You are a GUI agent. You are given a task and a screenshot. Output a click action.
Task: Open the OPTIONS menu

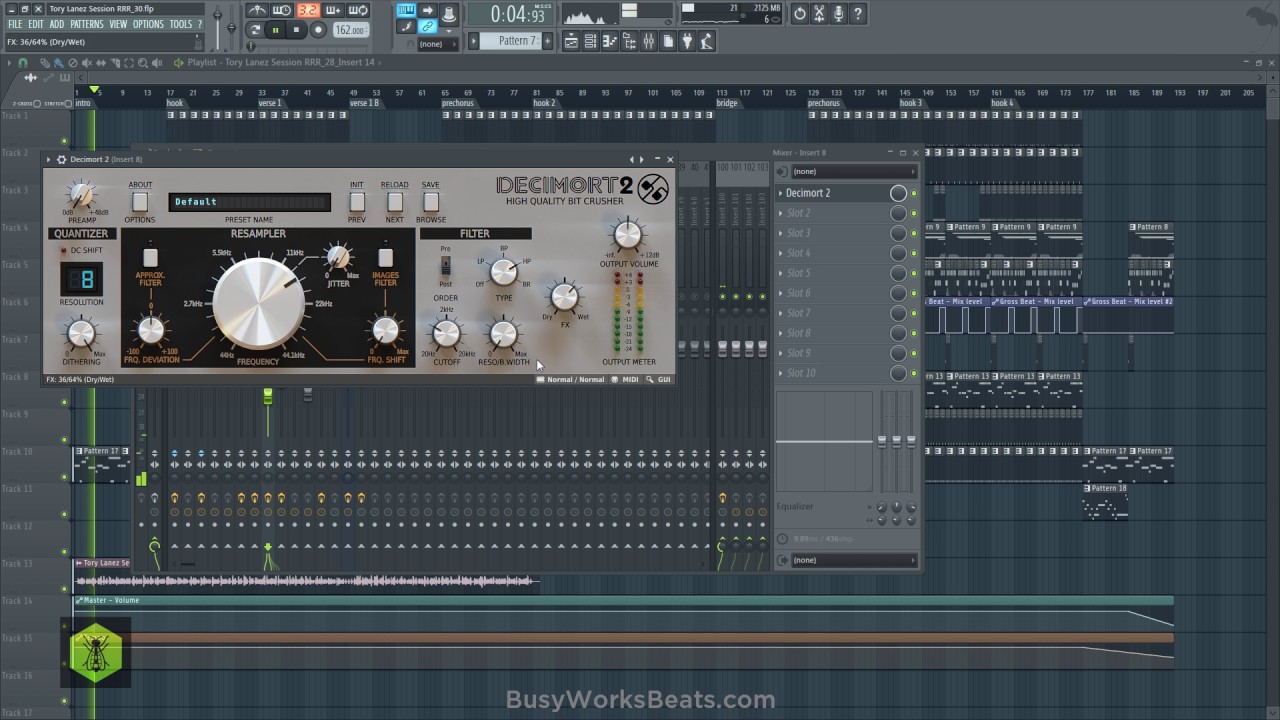(x=148, y=24)
